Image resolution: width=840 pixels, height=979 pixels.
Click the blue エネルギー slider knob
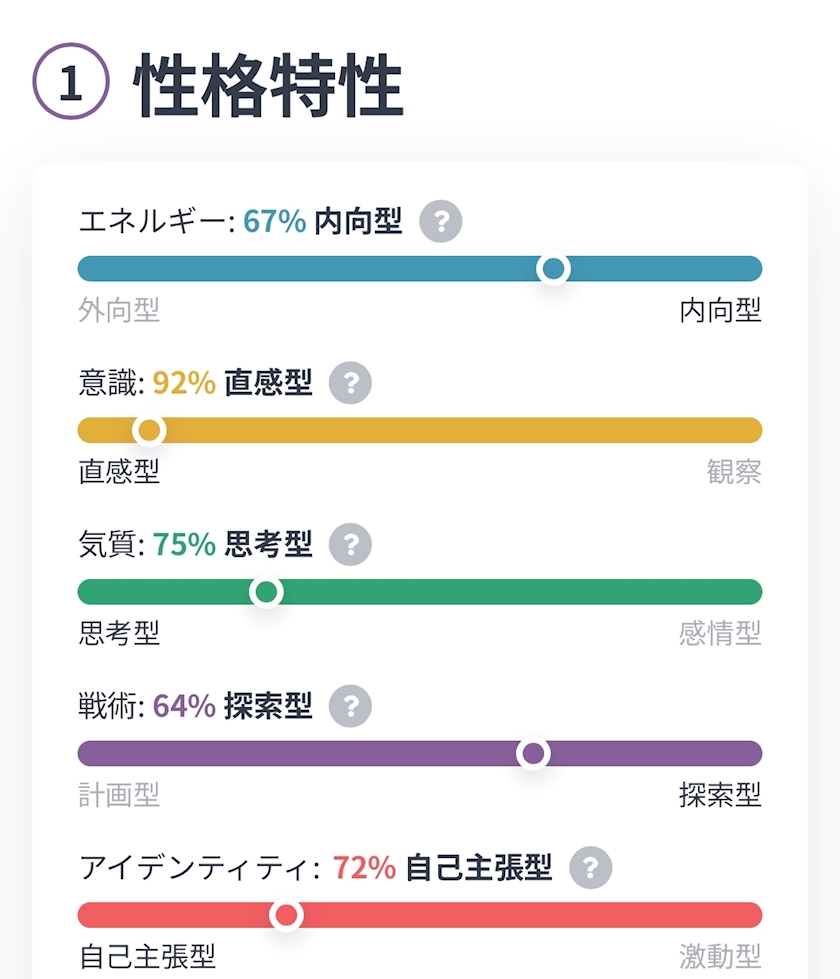pyautogui.click(x=553, y=268)
